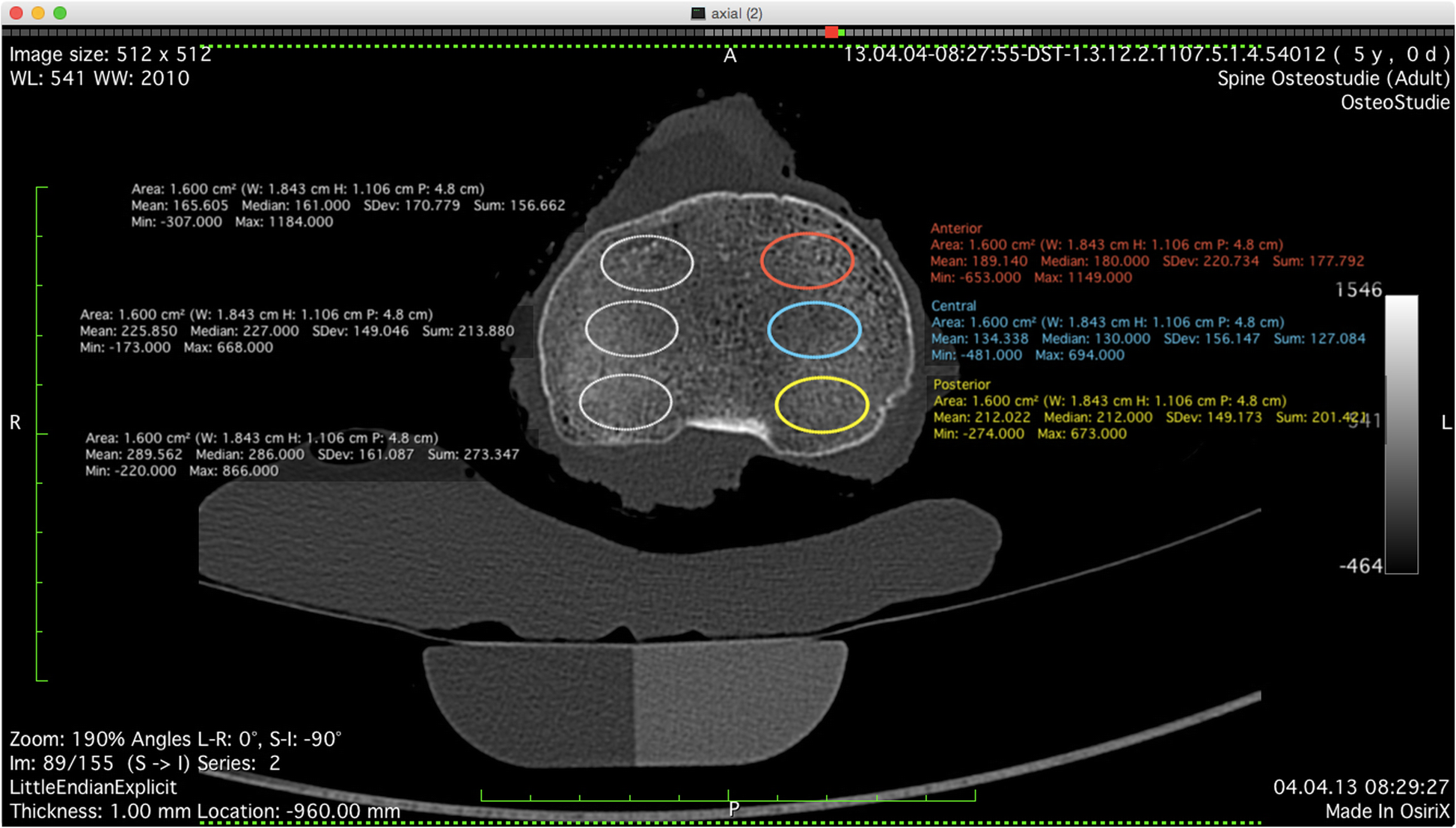Screen dimensions: 1456x828
Task: Select the white ROI with mean 165.605
Action: (x=646, y=263)
